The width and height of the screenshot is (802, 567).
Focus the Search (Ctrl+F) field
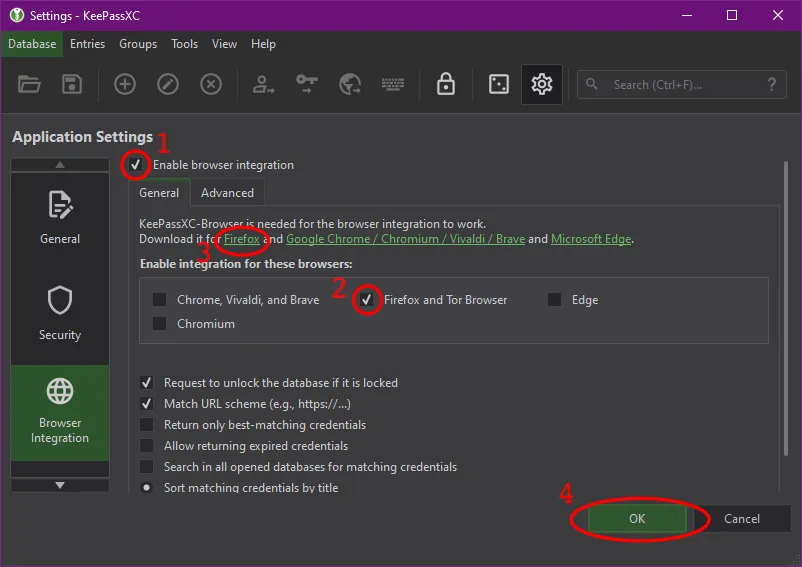[x=681, y=84]
